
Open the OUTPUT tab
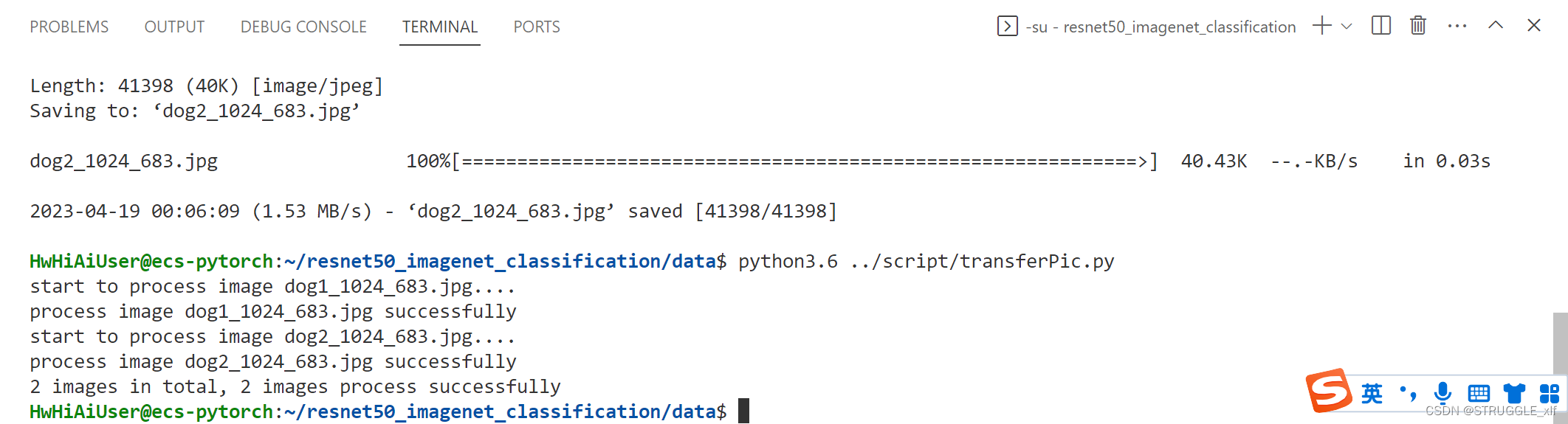tap(174, 27)
